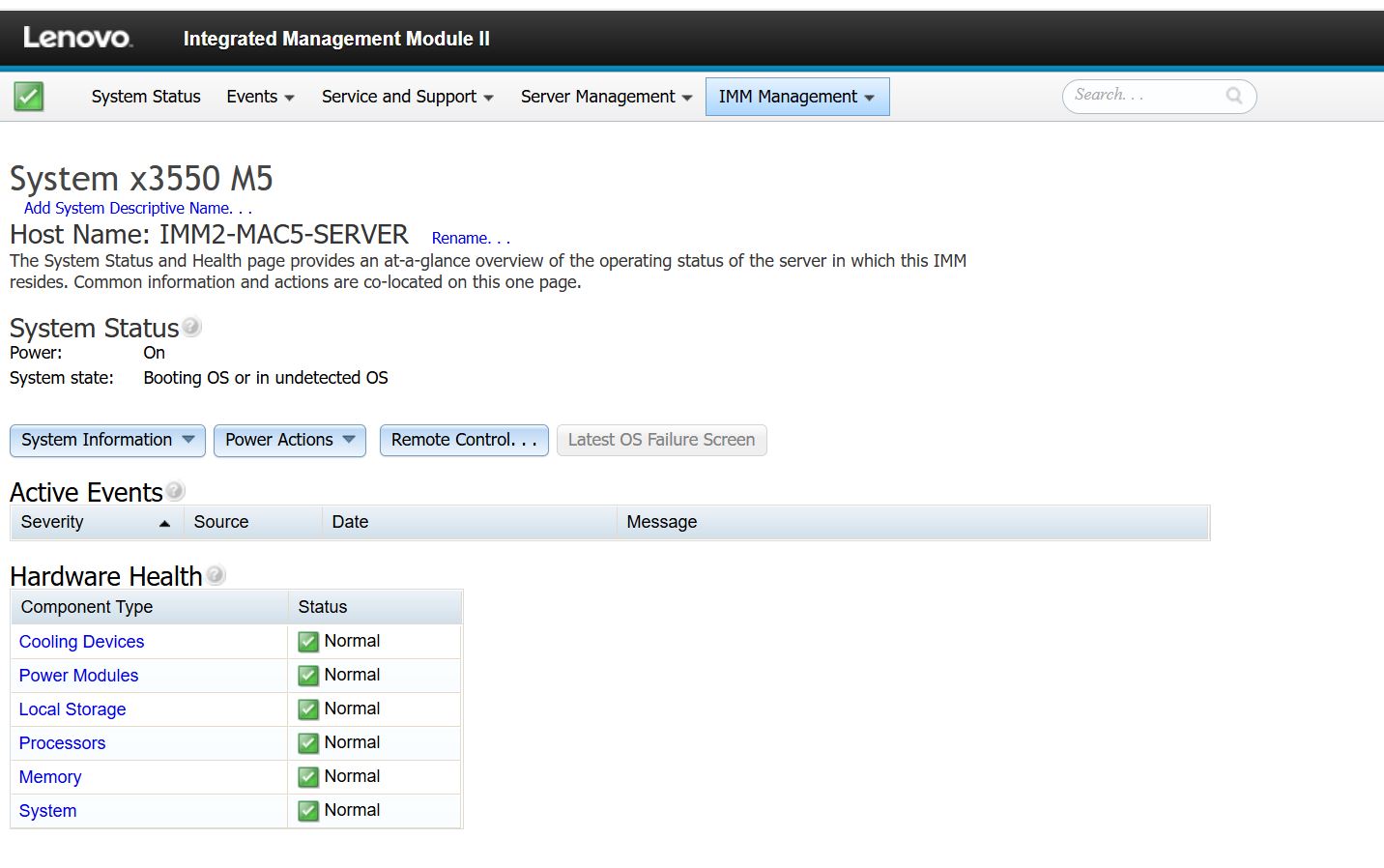Click the green health status checkmark icon
The width and height of the screenshot is (1384, 868).
pos(29,97)
